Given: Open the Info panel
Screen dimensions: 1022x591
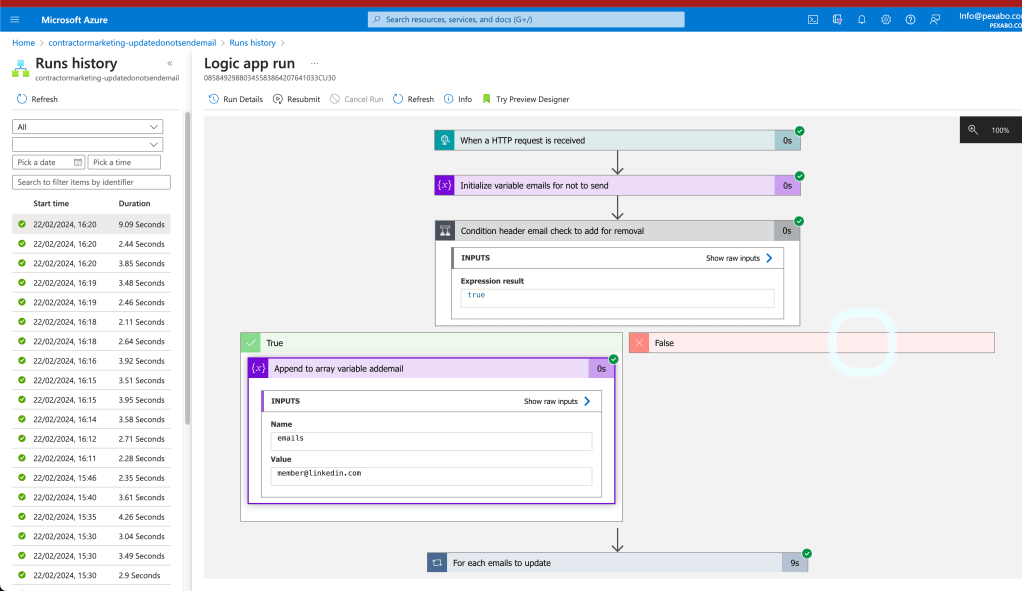Looking at the screenshot, I should click(458, 99).
